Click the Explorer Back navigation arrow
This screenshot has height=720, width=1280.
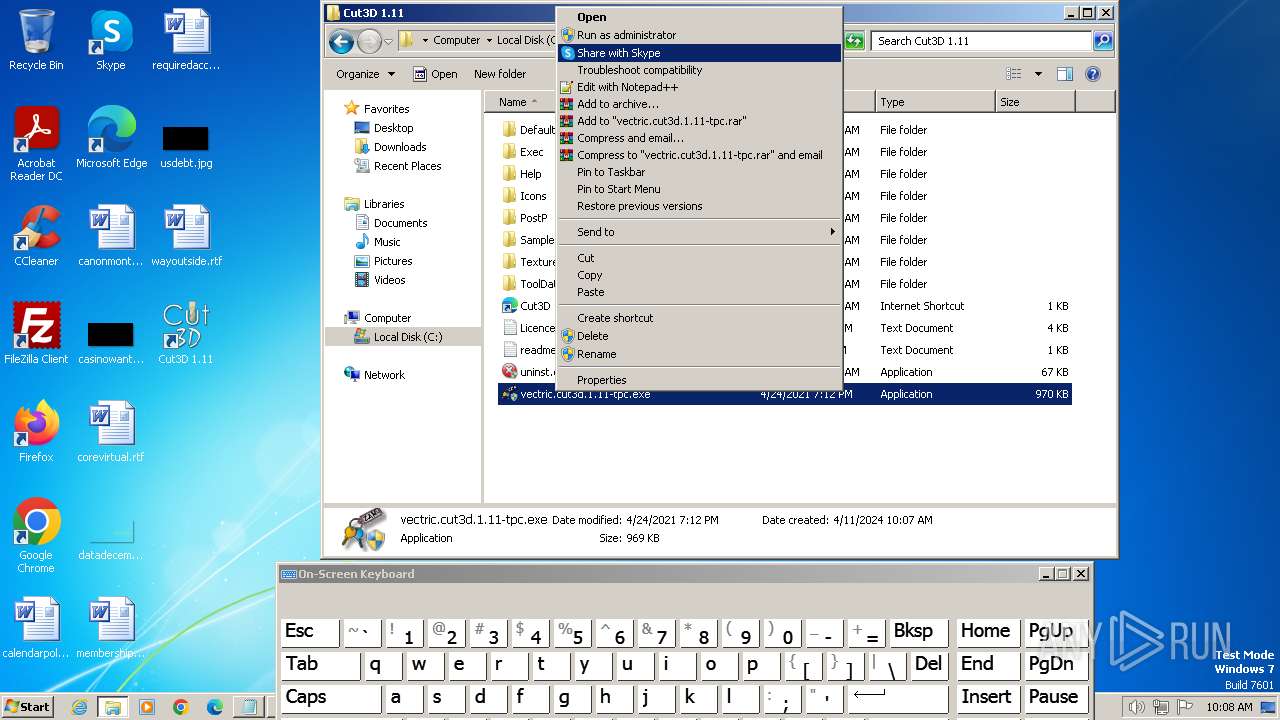point(341,41)
